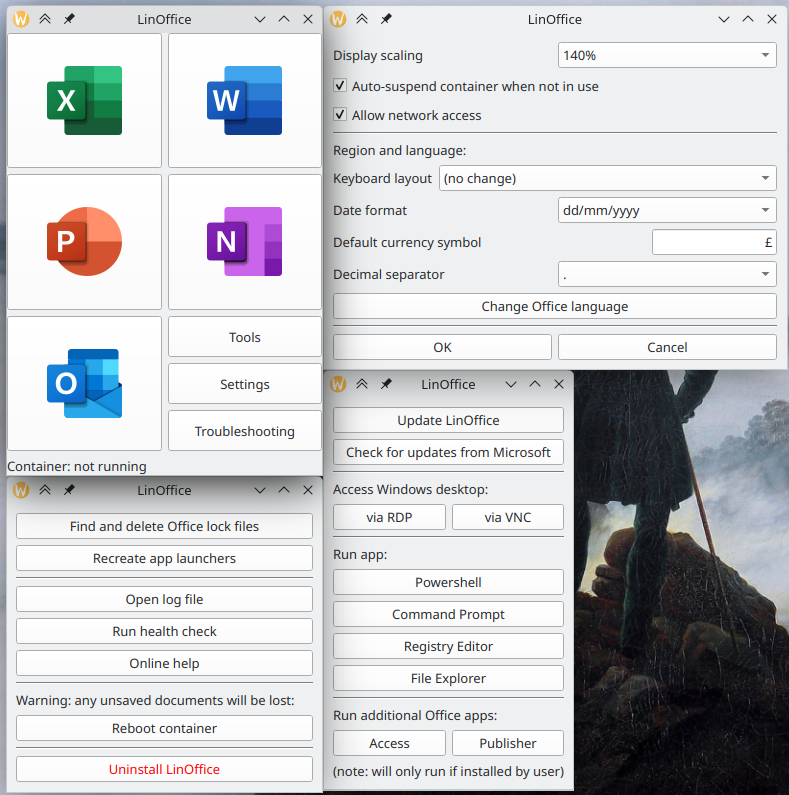
Task: Click warning text about unsaved documents
Action: pos(155,700)
